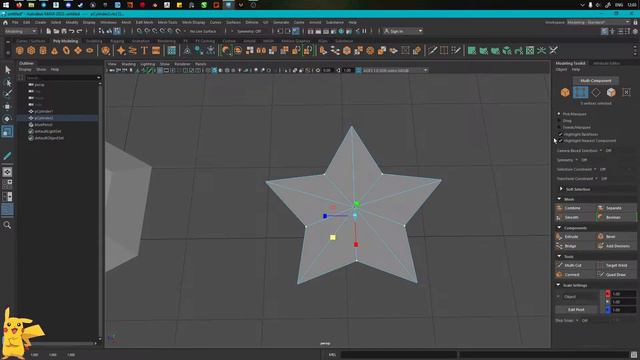Open the Symmetry dropdown in Modeling Toolkit

[577, 160]
